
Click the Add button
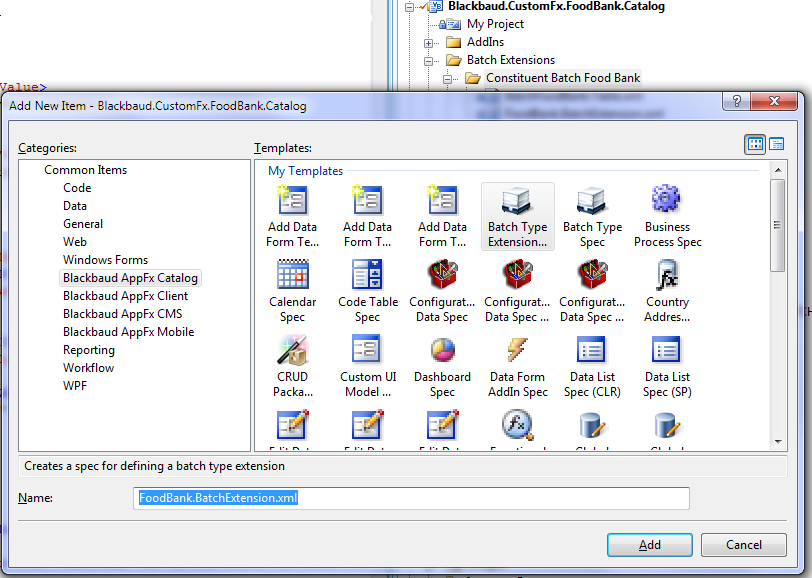point(649,545)
